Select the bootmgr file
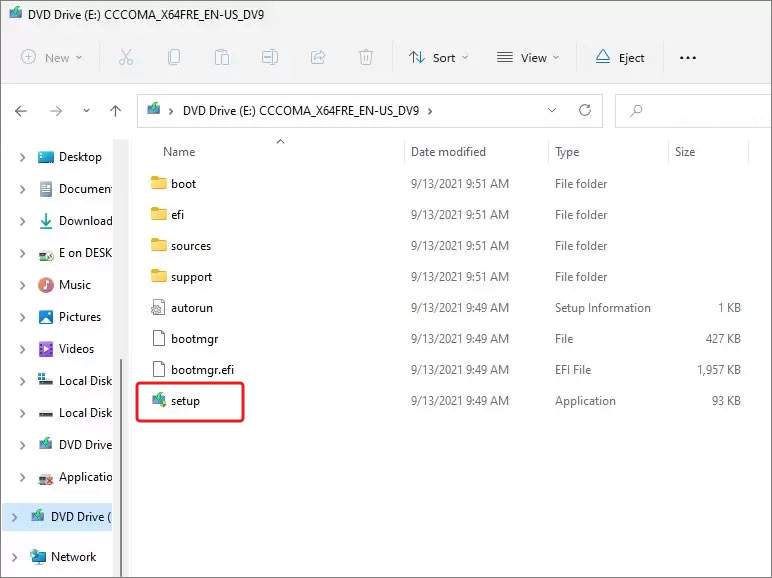The image size is (772, 578). point(185,339)
